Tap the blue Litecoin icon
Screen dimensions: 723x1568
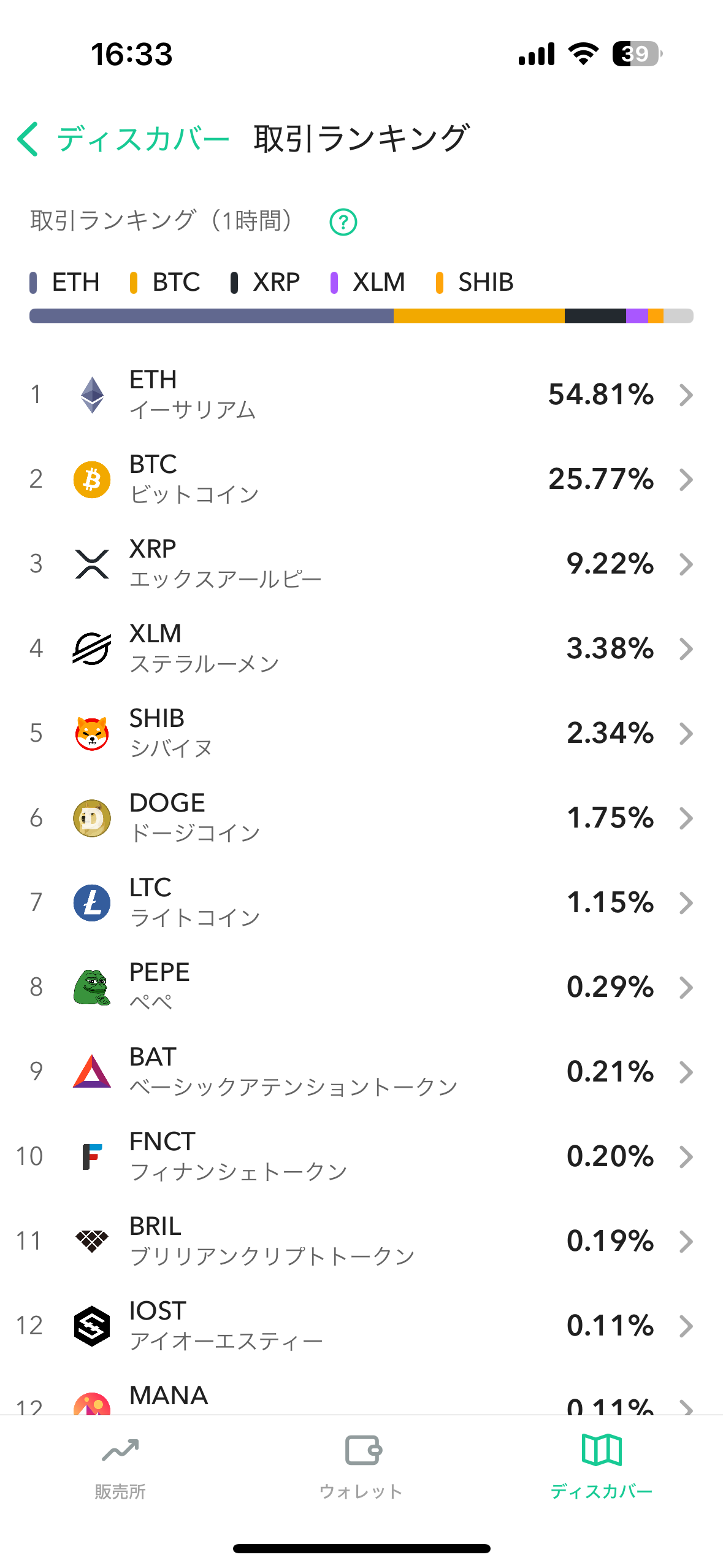(x=92, y=902)
